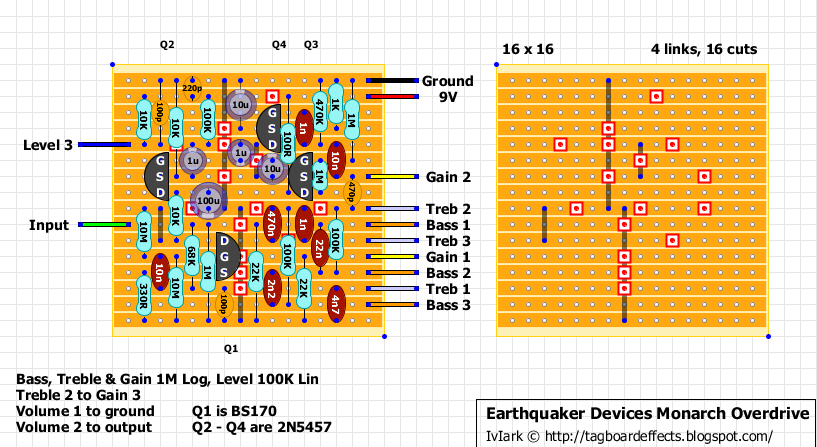Click the 1K resistor
The width and height of the screenshot is (817, 447).
pyautogui.click(x=336, y=104)
